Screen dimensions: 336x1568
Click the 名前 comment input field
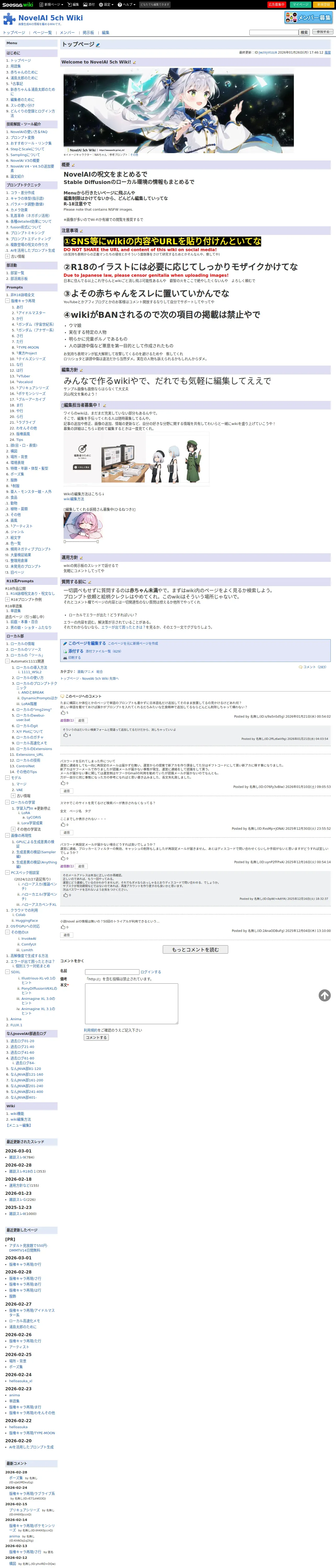click(112, 972)
